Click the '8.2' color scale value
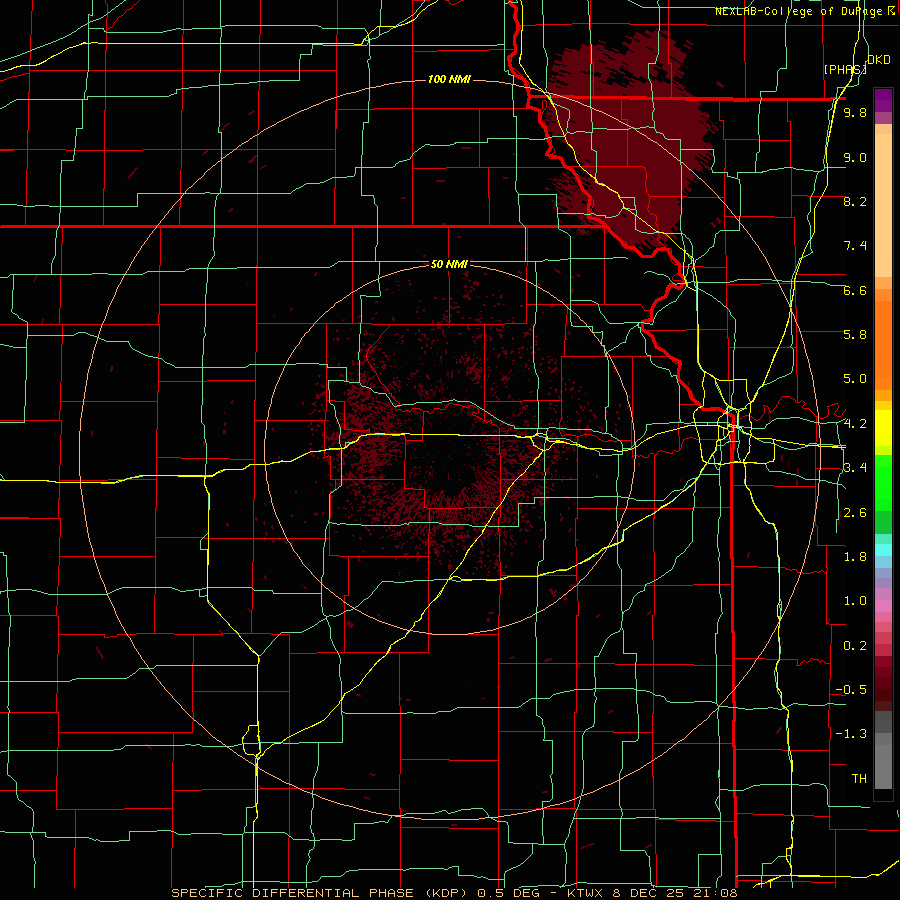Viewport: 900px width, 900px height. (x=855, y=201)
